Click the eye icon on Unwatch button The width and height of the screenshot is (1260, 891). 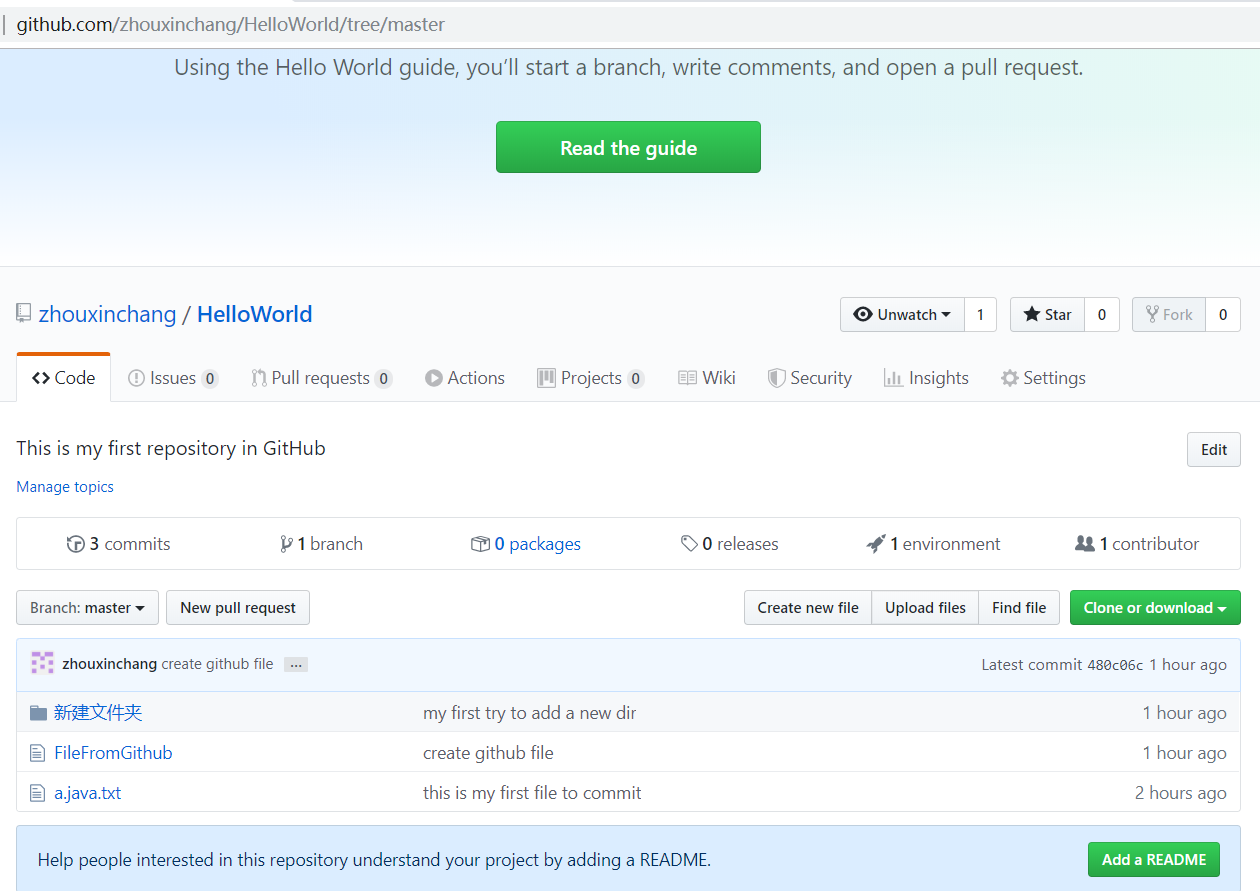pos(862,314)
